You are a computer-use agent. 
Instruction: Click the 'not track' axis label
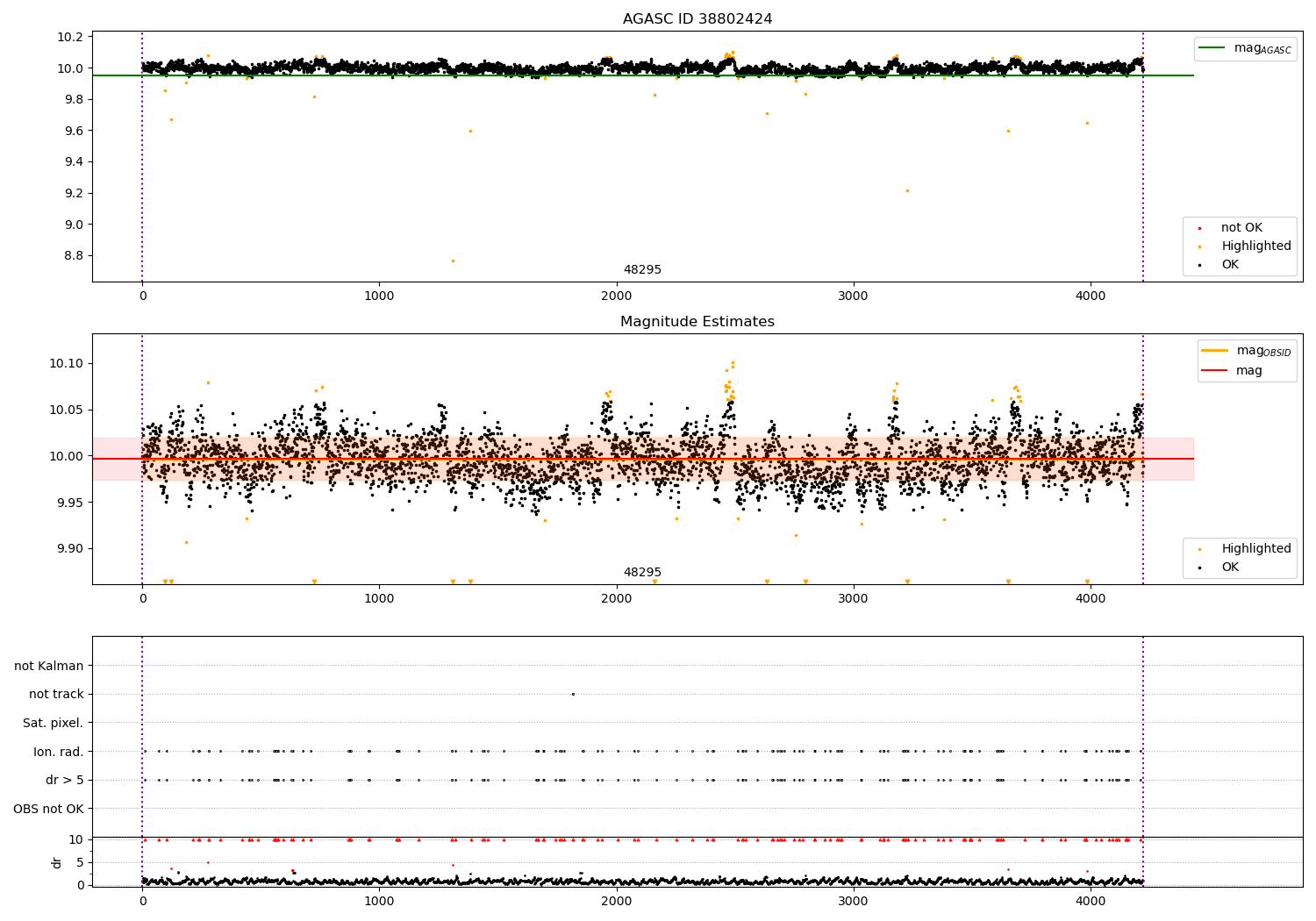[56, 694]
